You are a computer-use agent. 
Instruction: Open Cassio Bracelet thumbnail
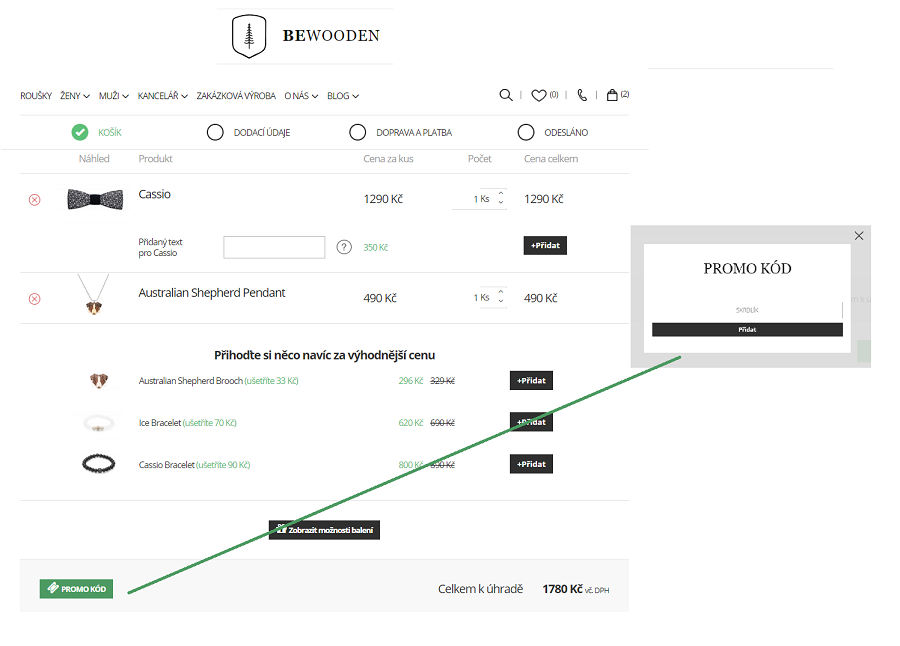point(99,463)
